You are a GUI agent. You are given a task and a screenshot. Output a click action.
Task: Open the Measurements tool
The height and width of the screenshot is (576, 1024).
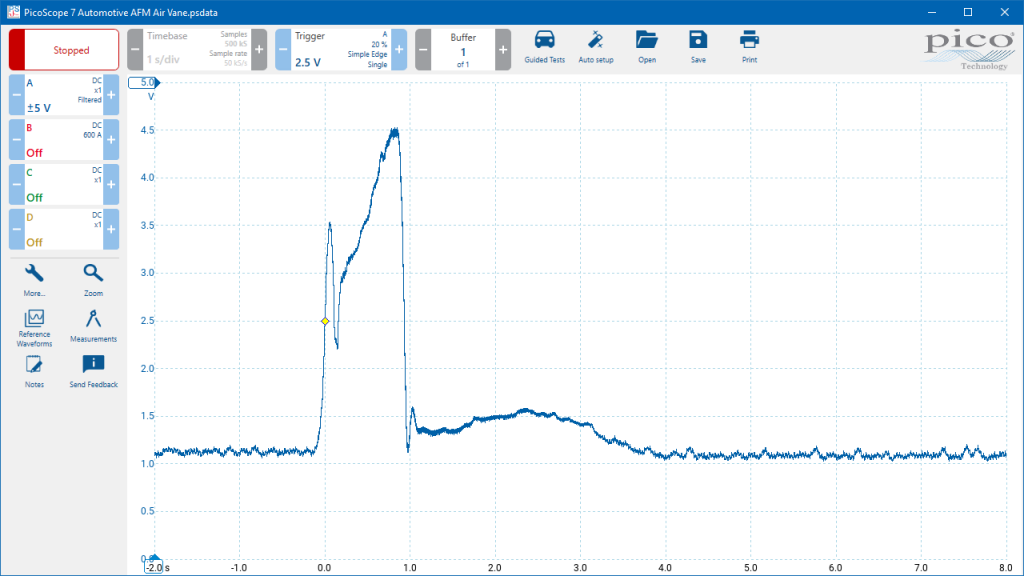click(93, 326)
